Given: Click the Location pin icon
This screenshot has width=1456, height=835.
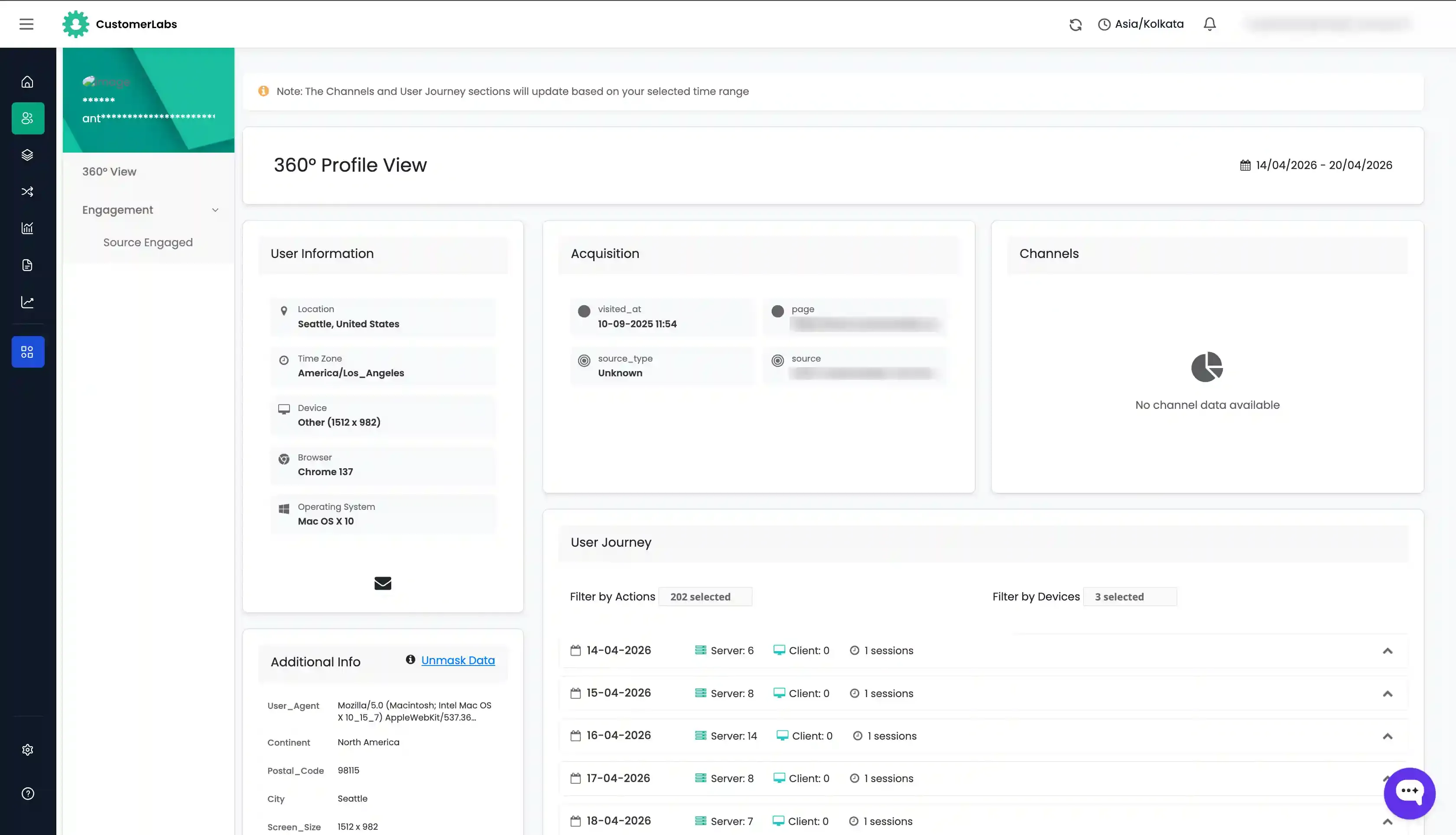Looking at the screenshot, I should [x=284, y=311].
